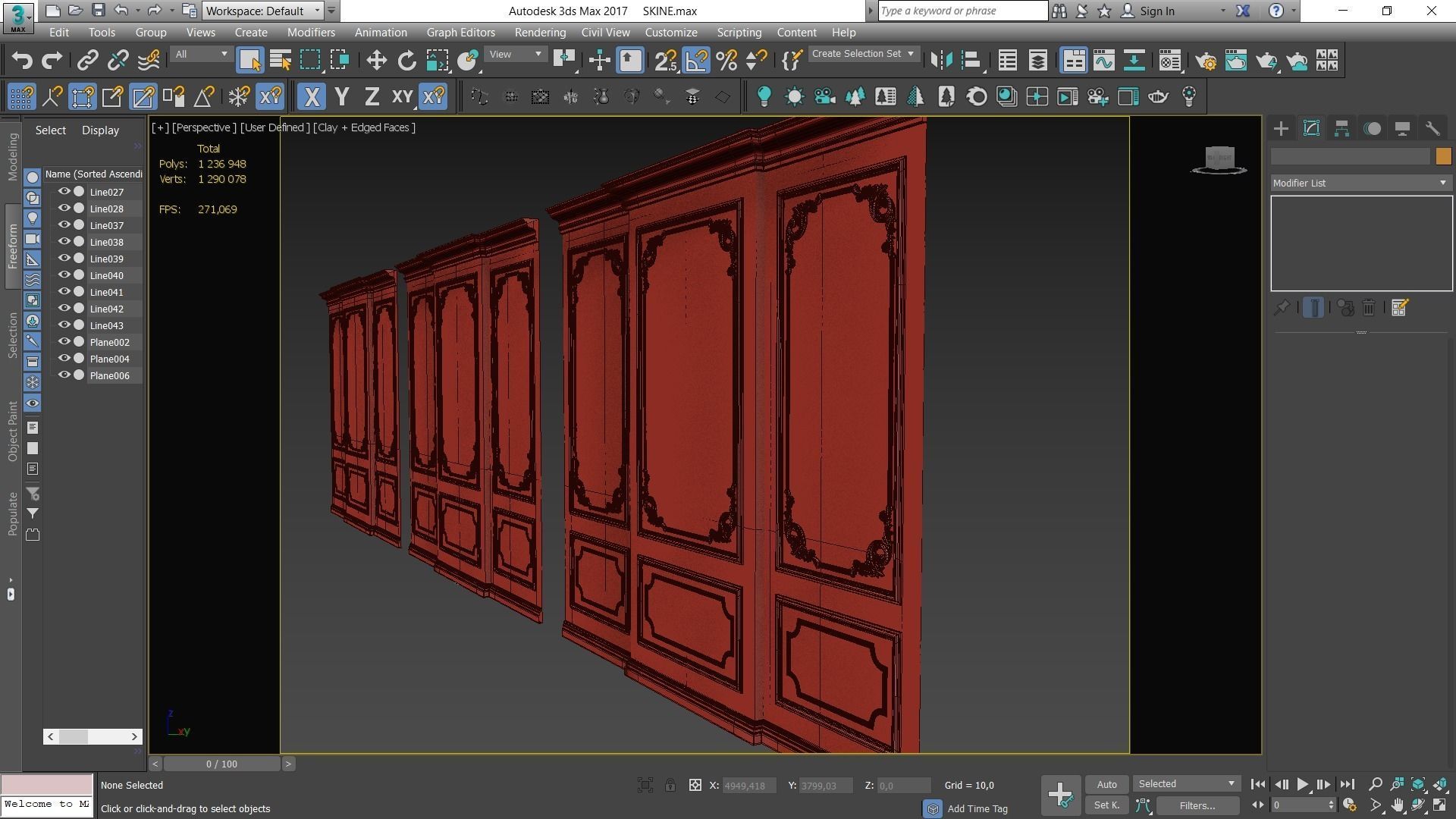Click the time slider 0 / 100

[x=221, y=764]
